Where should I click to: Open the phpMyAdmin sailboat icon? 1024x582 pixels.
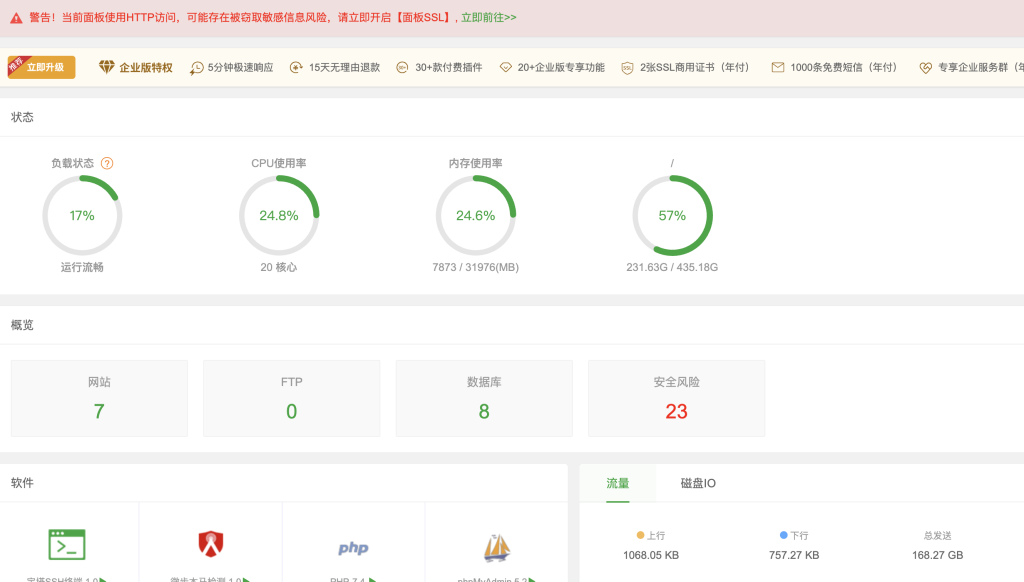496,547
